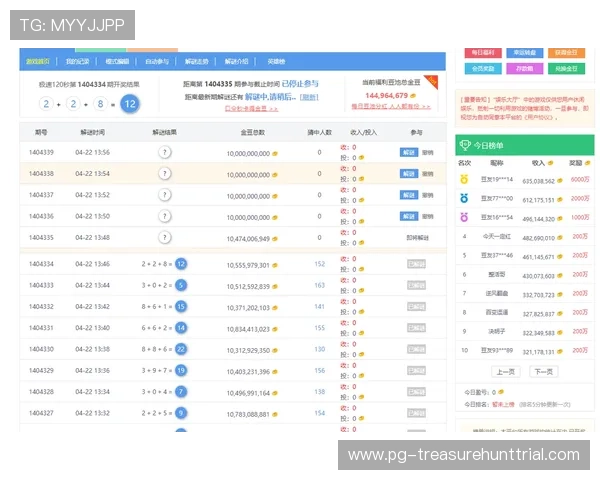
Task: Click the winner count 152 link in row 1404334
Action: pyautogui.click(x=320, y=264)
